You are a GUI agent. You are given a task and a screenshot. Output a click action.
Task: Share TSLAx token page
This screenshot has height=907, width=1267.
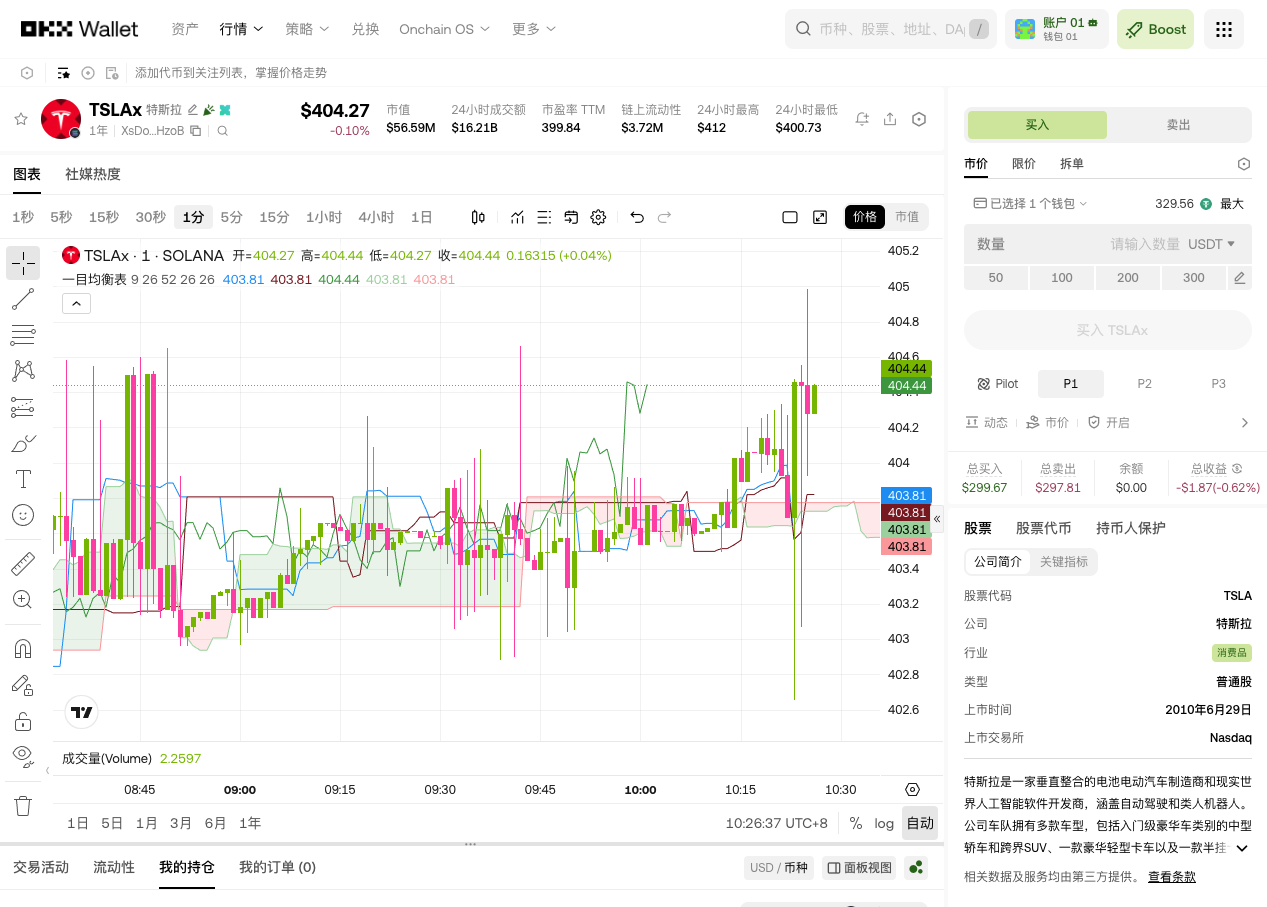click(x=890, y=119)
